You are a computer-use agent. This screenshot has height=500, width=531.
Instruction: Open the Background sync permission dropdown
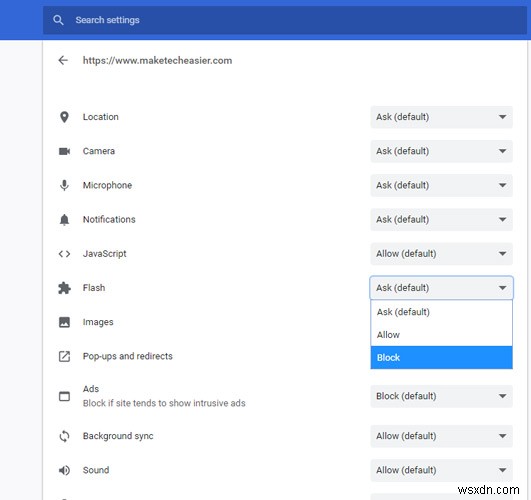[441, 436]
